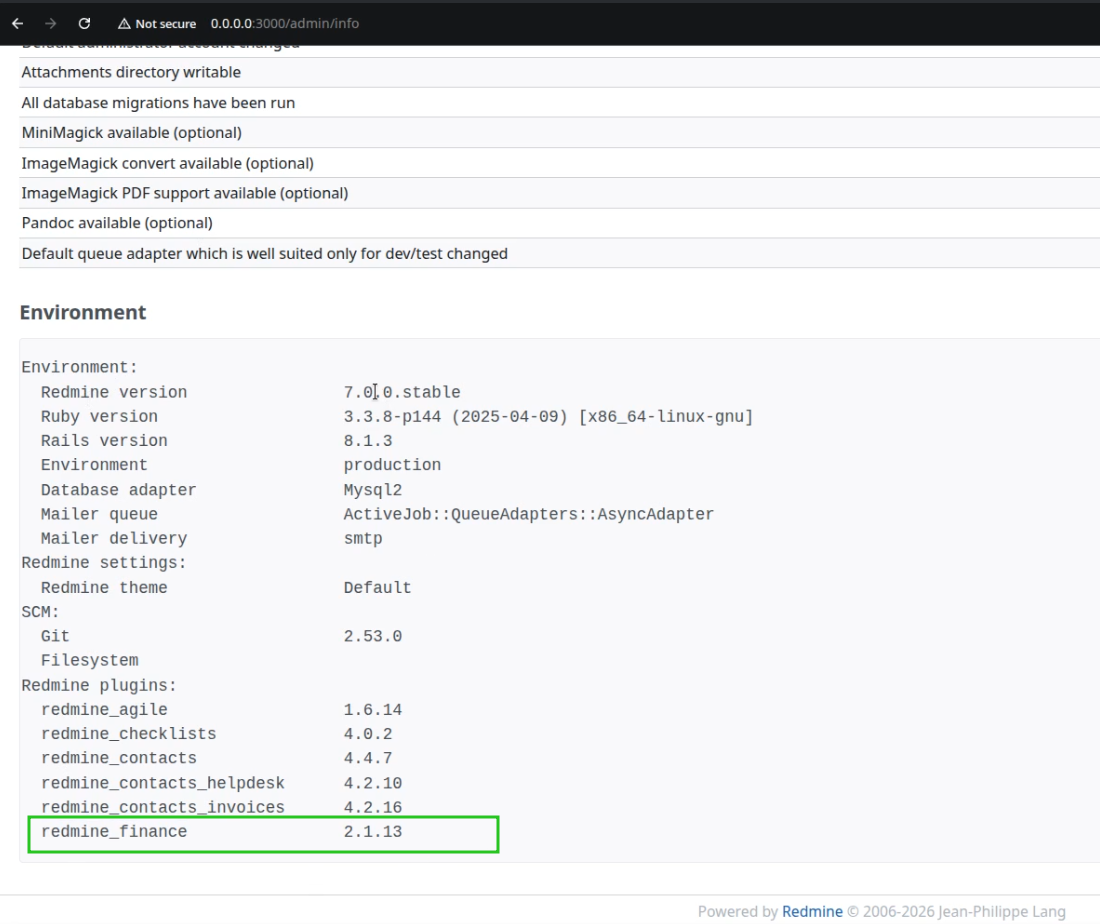Click redmine_agile version 1.6.14
Screen dimensions: 1100x924
pos(373,710)
